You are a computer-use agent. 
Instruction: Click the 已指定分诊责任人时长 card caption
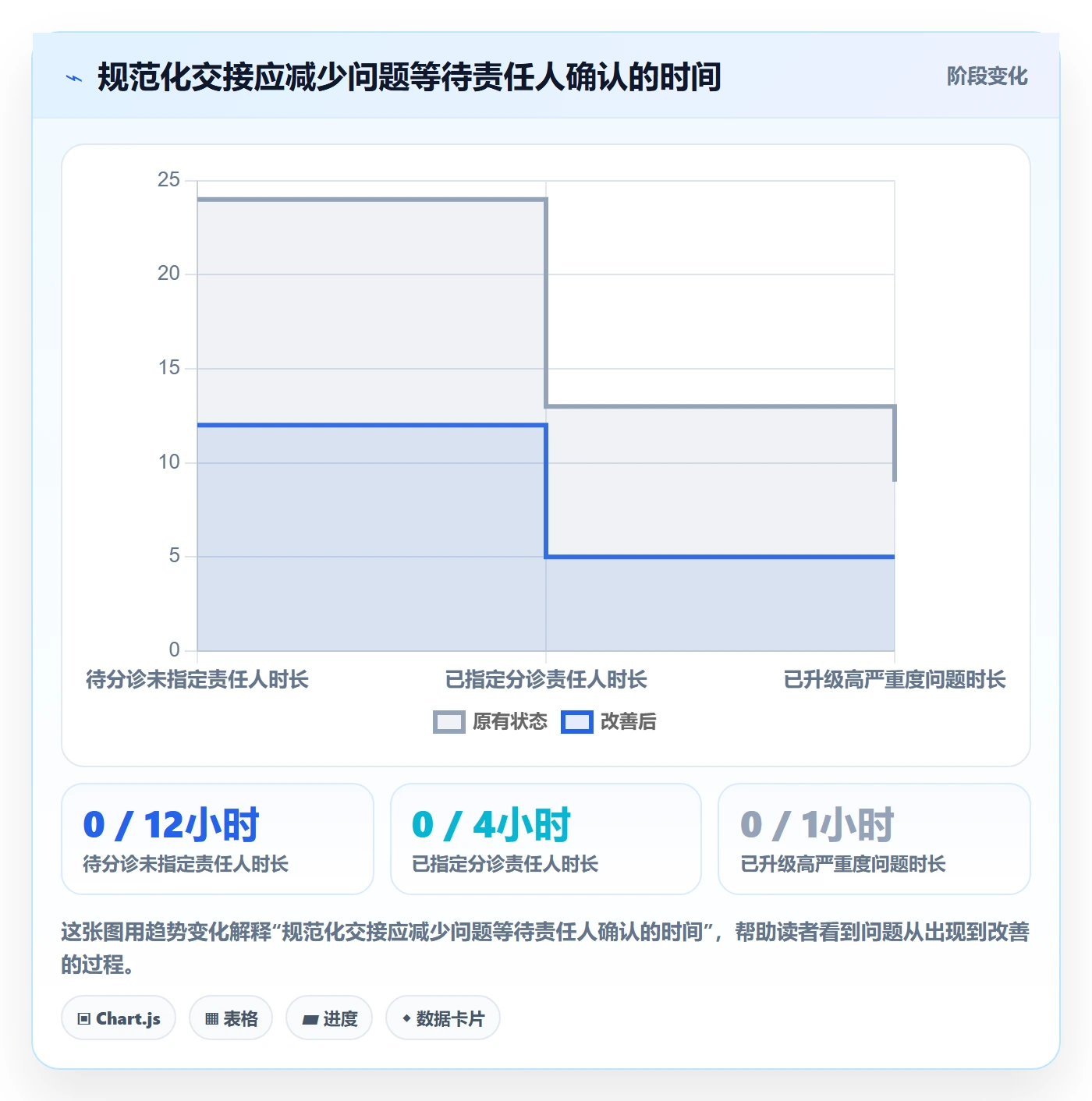(505, 864)
